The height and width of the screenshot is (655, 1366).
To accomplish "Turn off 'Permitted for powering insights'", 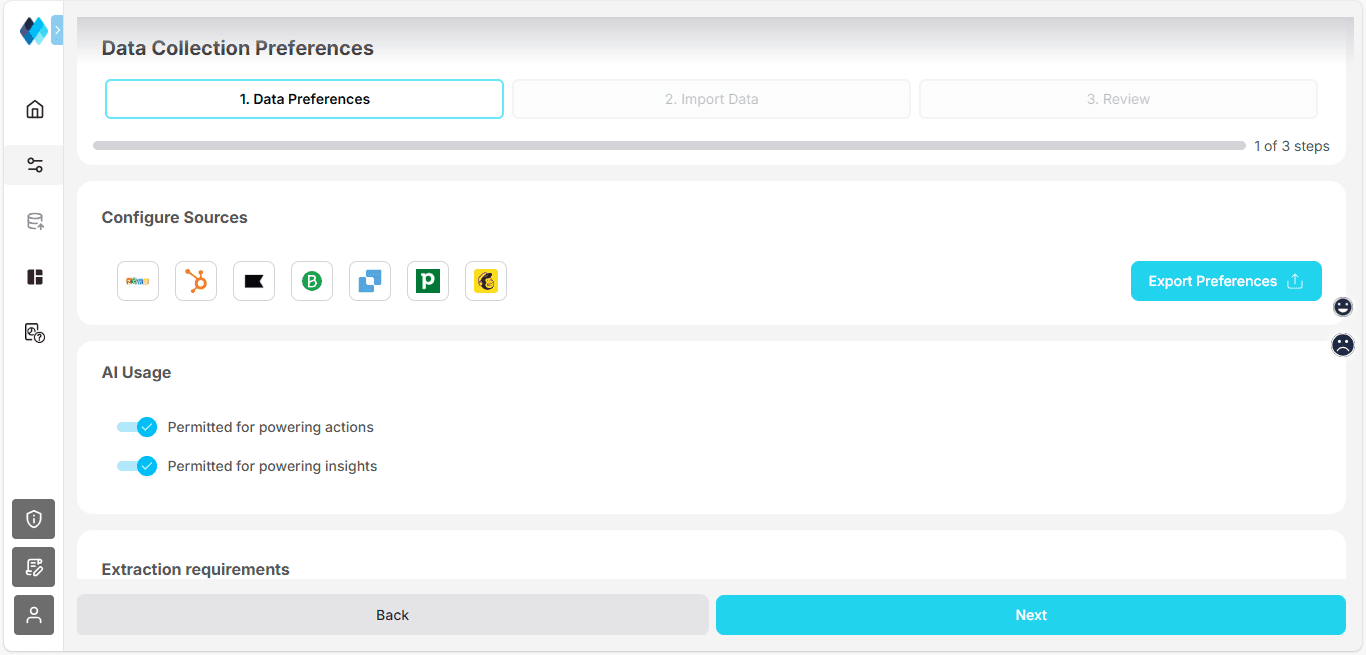I will pyautogui.click(x=137, y=466).
